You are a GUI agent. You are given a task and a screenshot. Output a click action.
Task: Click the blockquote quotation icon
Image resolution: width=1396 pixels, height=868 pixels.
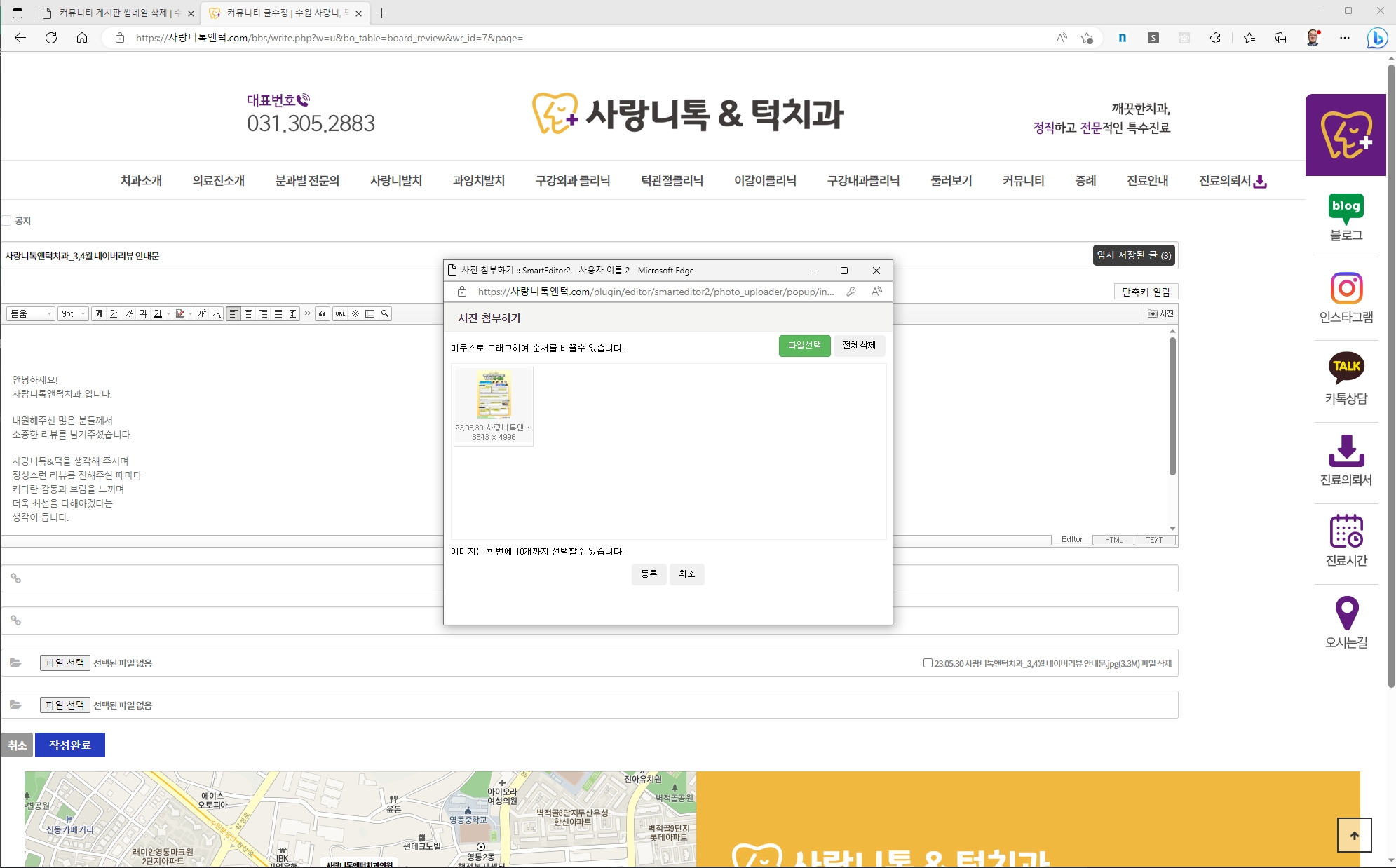point(322,313)
